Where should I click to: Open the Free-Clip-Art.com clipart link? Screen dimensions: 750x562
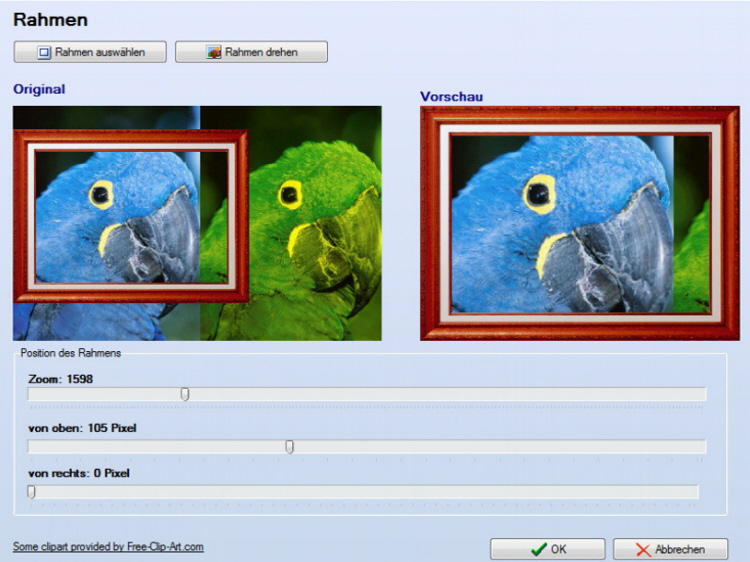pos(108,547)
